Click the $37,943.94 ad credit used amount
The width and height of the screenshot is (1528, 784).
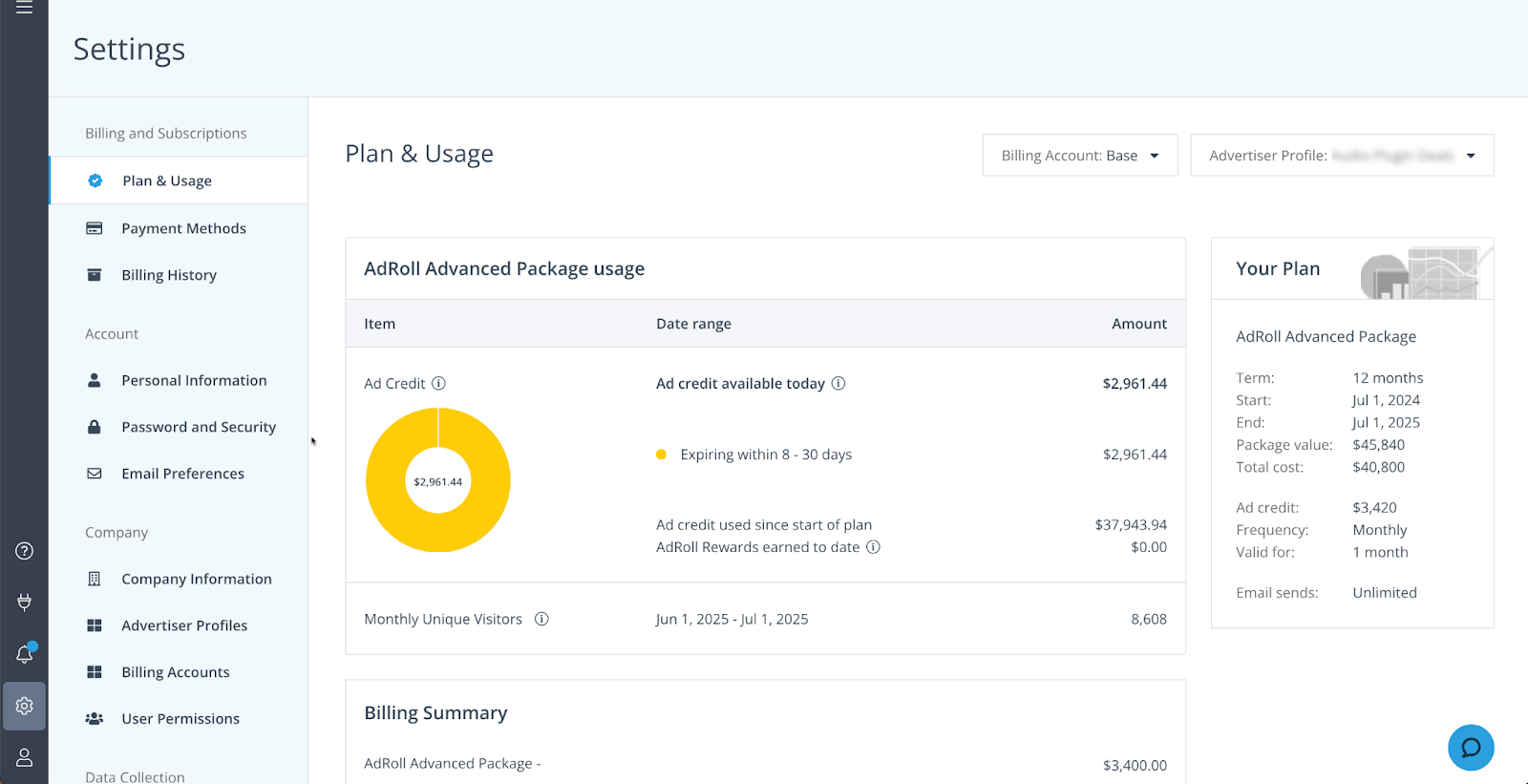[1131, 524]
